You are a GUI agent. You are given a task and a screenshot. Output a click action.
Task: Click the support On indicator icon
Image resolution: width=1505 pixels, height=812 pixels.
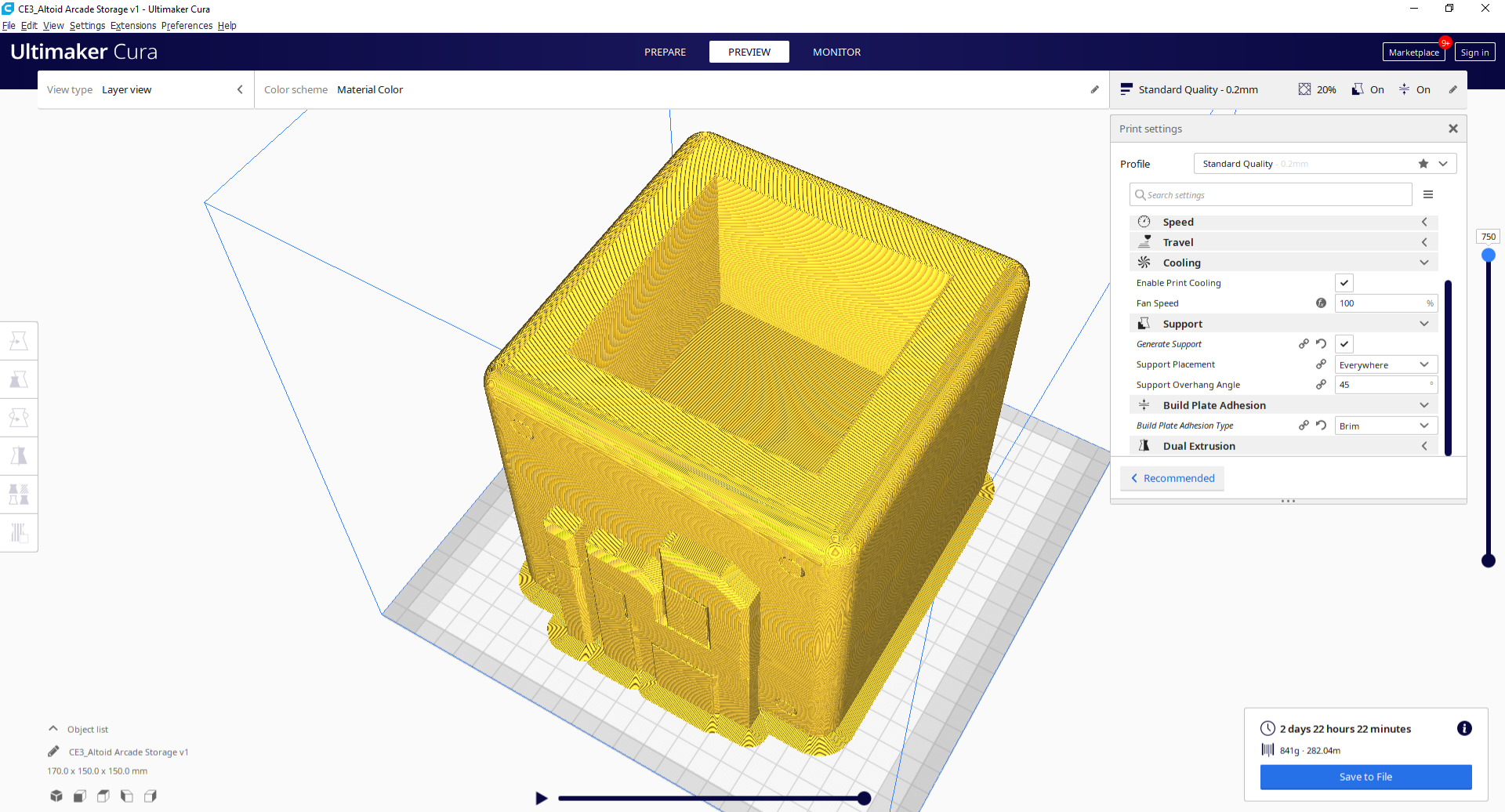tap(1358, 89)
